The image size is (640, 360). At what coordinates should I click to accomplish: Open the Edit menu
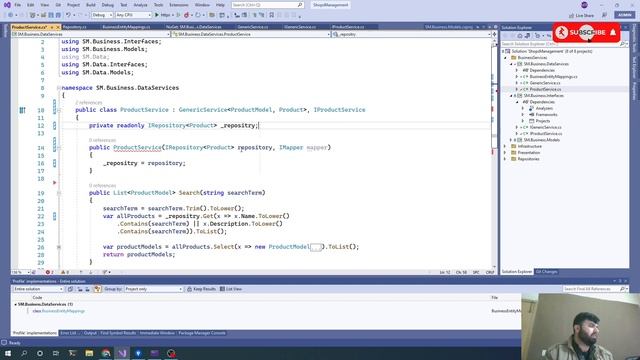tap(31, 5)
